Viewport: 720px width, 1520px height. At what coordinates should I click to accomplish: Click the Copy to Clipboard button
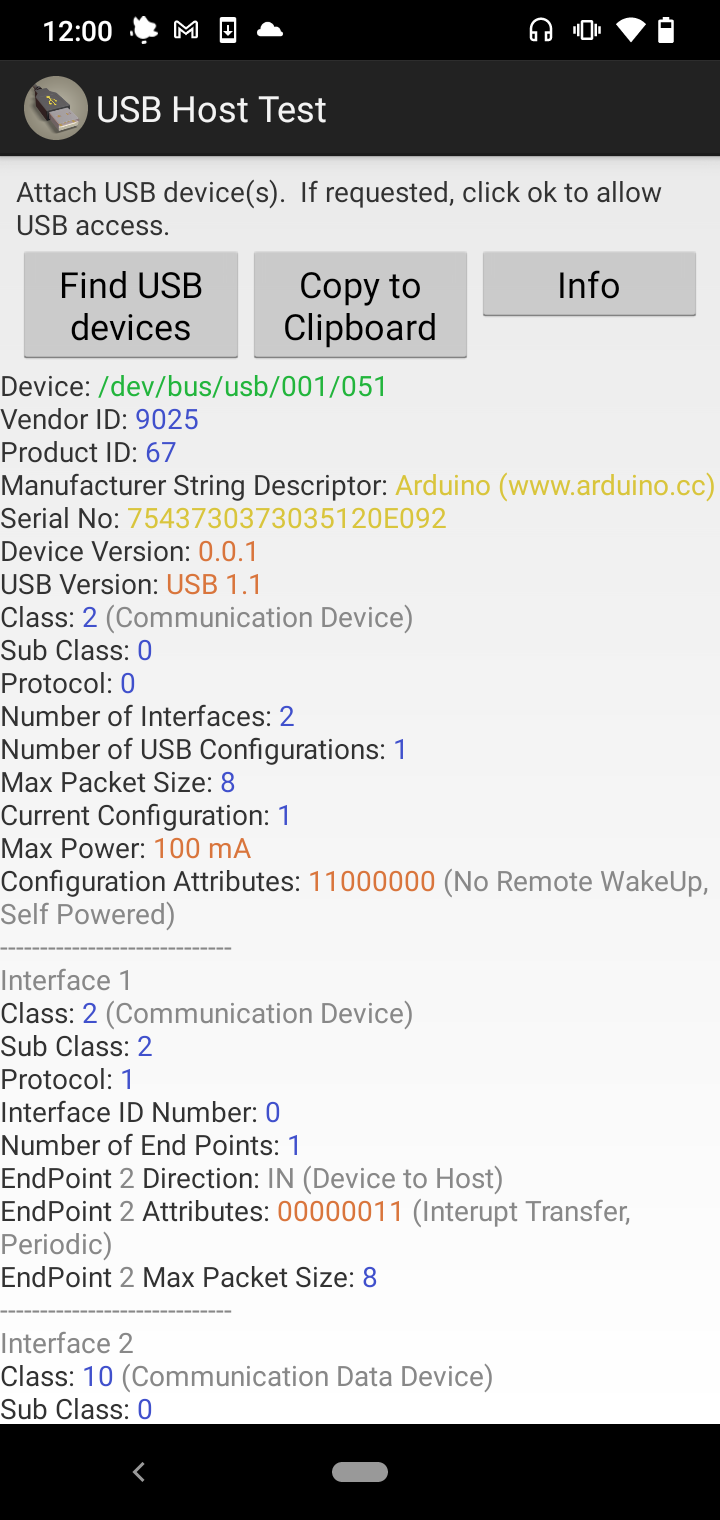tap(360, 305)
